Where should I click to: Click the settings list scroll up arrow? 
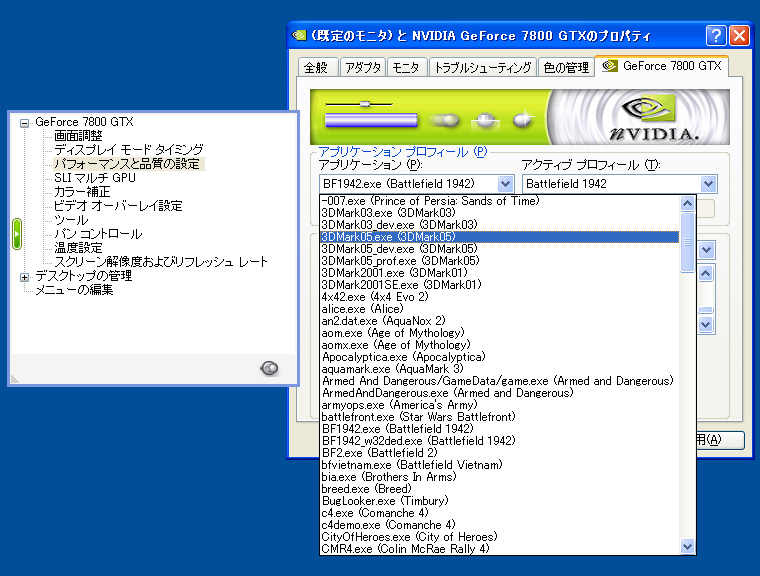706,273
